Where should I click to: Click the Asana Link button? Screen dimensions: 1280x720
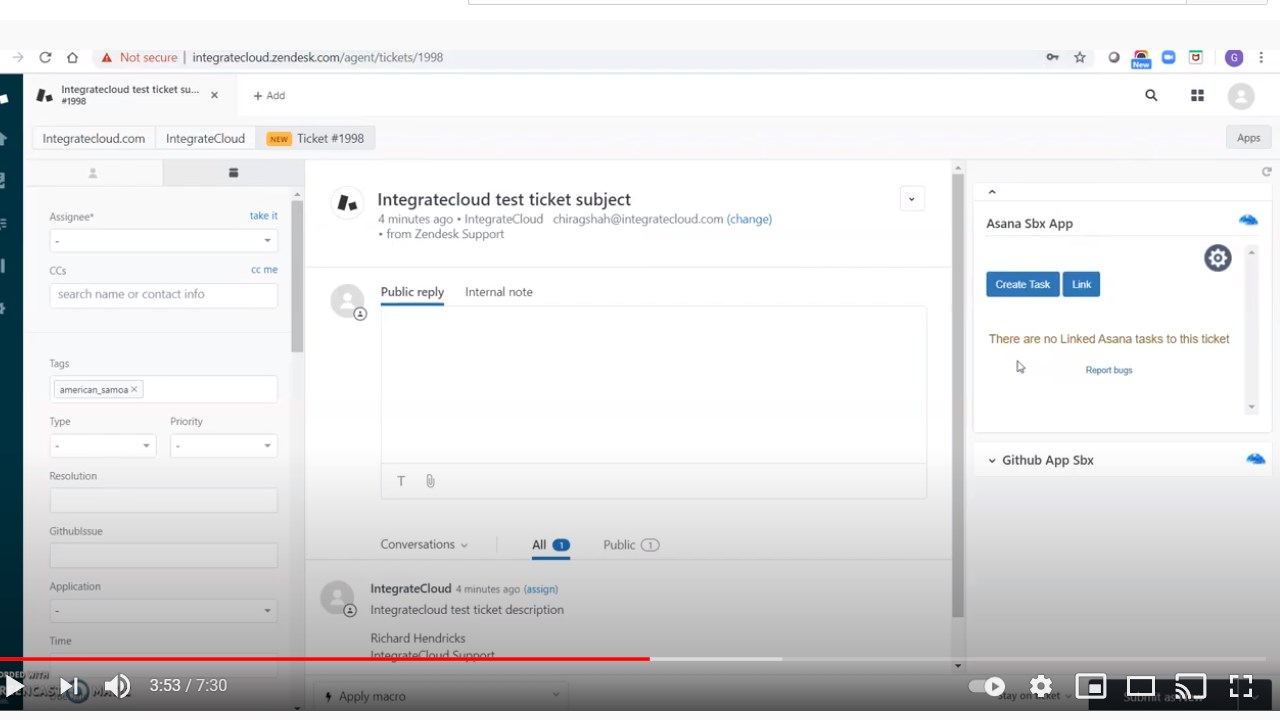pos(1081,284)
